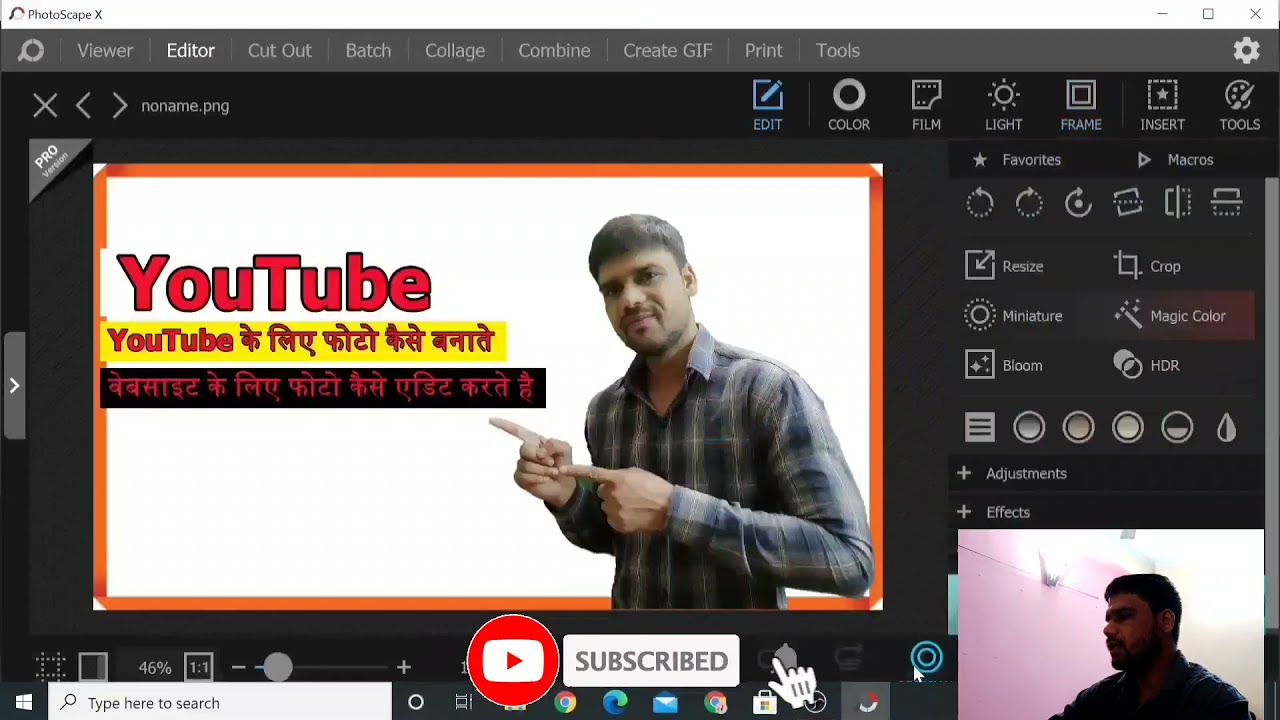The width and height of the screenshot is (1280, 720).
Task: Open the palette-shaped TOOLS icon
Action: point(1239,106)
